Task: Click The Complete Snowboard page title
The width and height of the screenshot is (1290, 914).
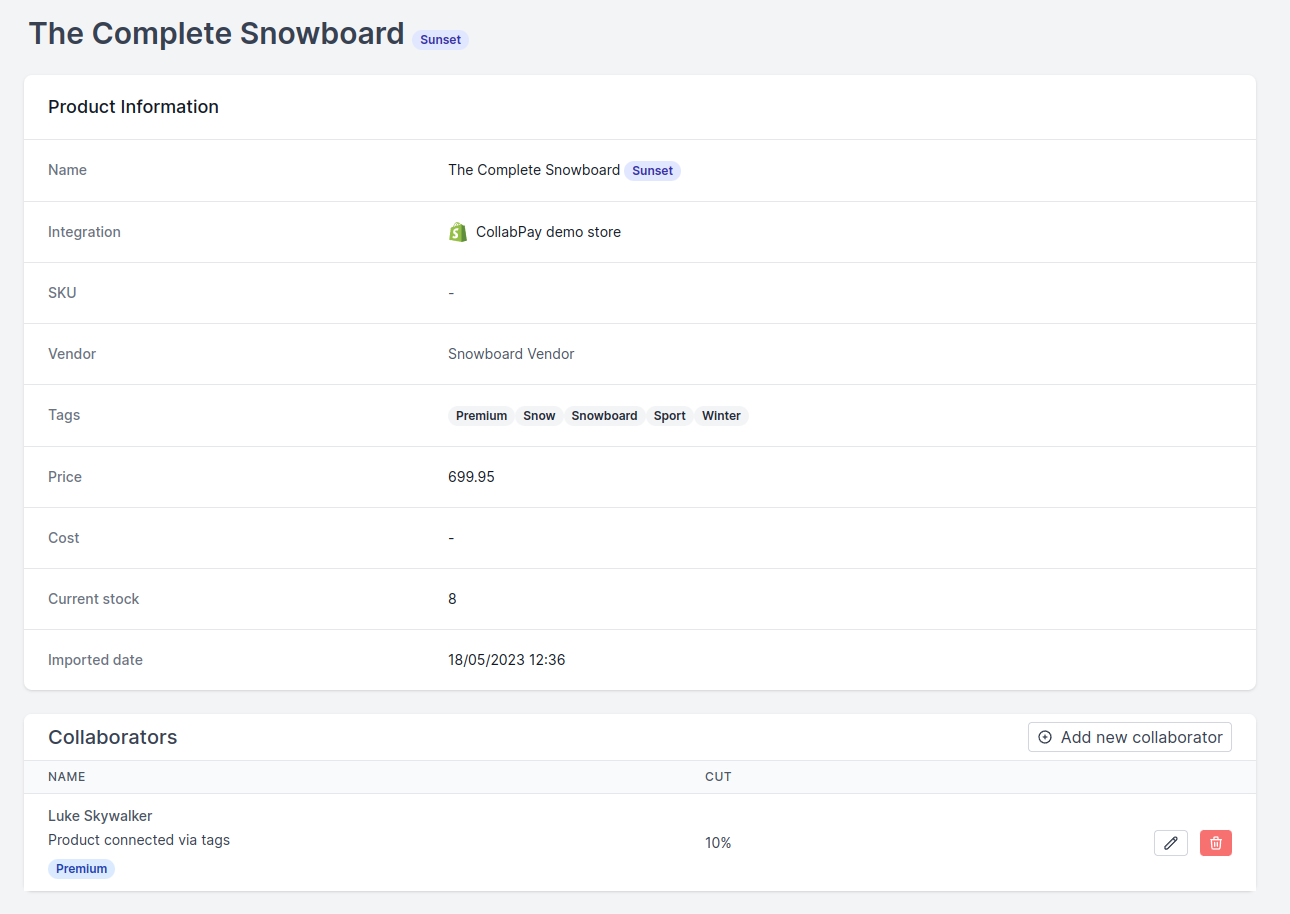Action: tap(216, 33)
